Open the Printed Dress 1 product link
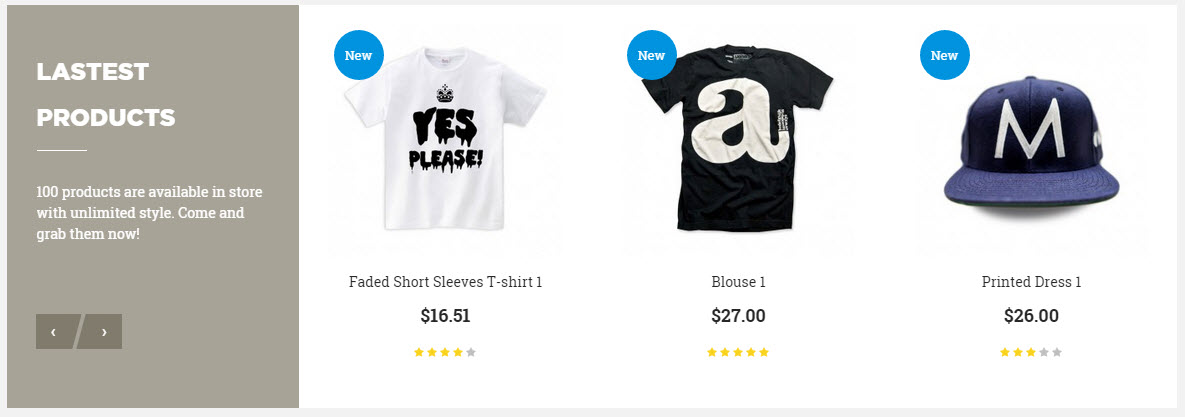Image resolution: width=1185 pixels, height=417 pixels. pos(1031,282)
